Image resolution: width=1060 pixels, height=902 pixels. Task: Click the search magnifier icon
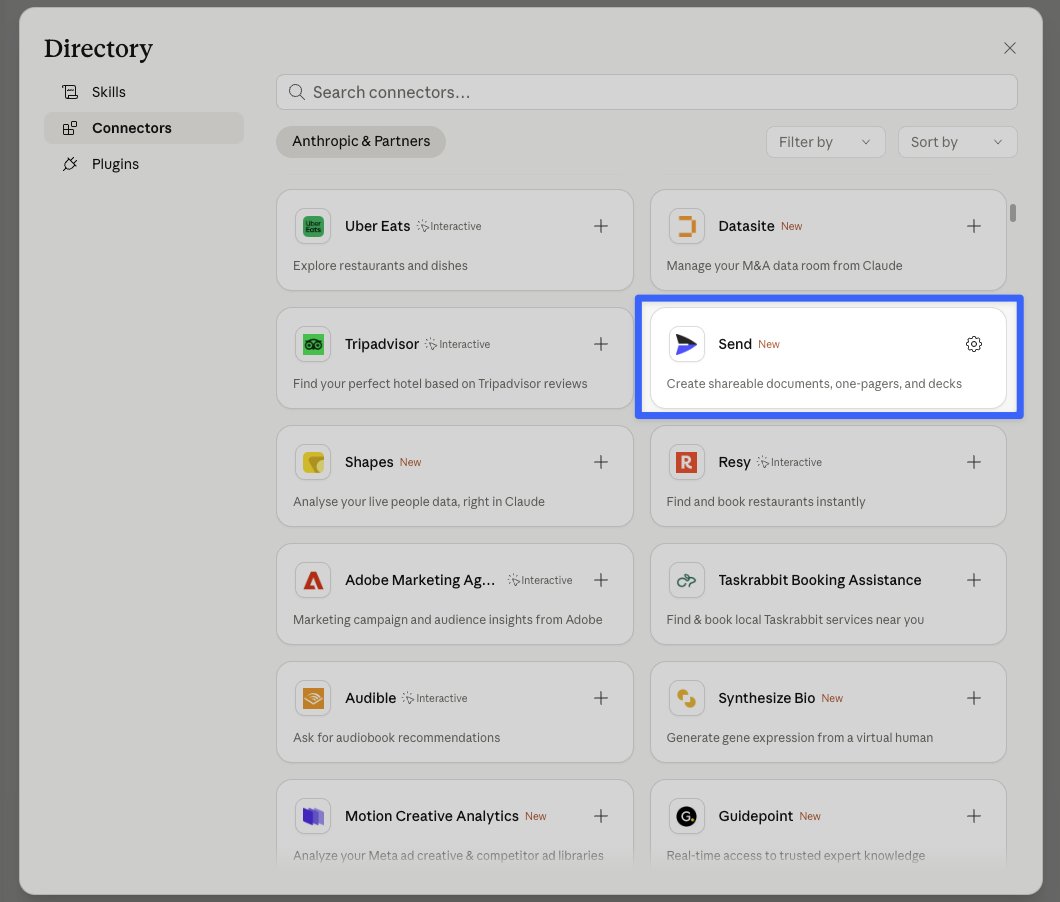297,92
